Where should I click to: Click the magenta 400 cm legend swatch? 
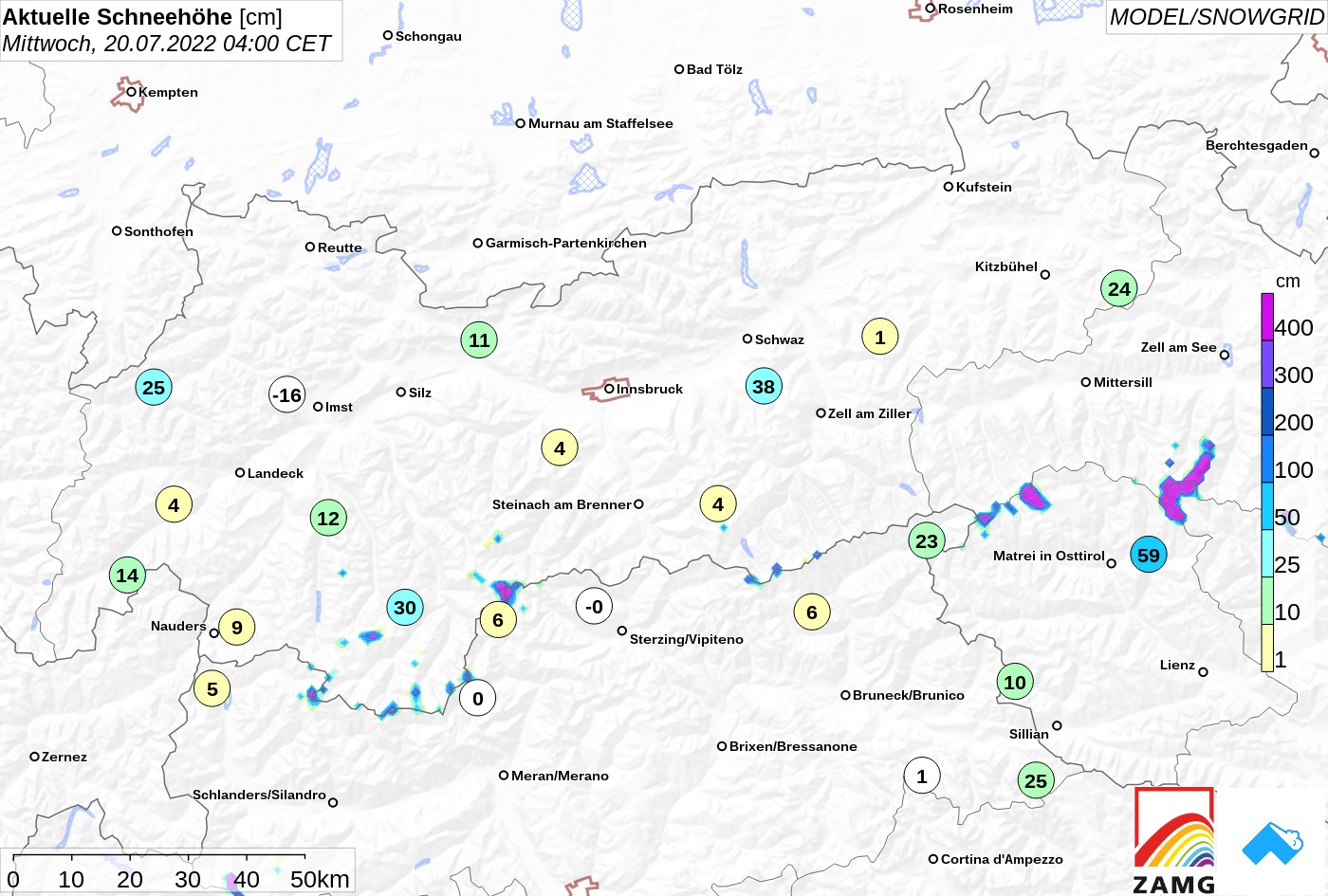coord(1266,317)
